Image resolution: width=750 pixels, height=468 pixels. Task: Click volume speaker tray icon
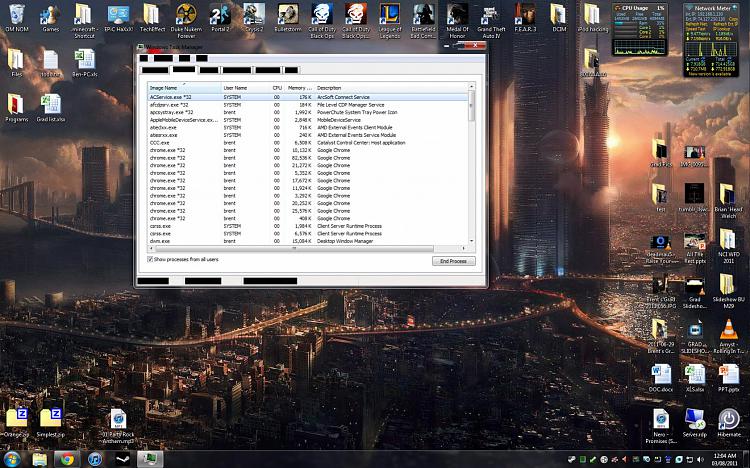[x=701, y=460]
